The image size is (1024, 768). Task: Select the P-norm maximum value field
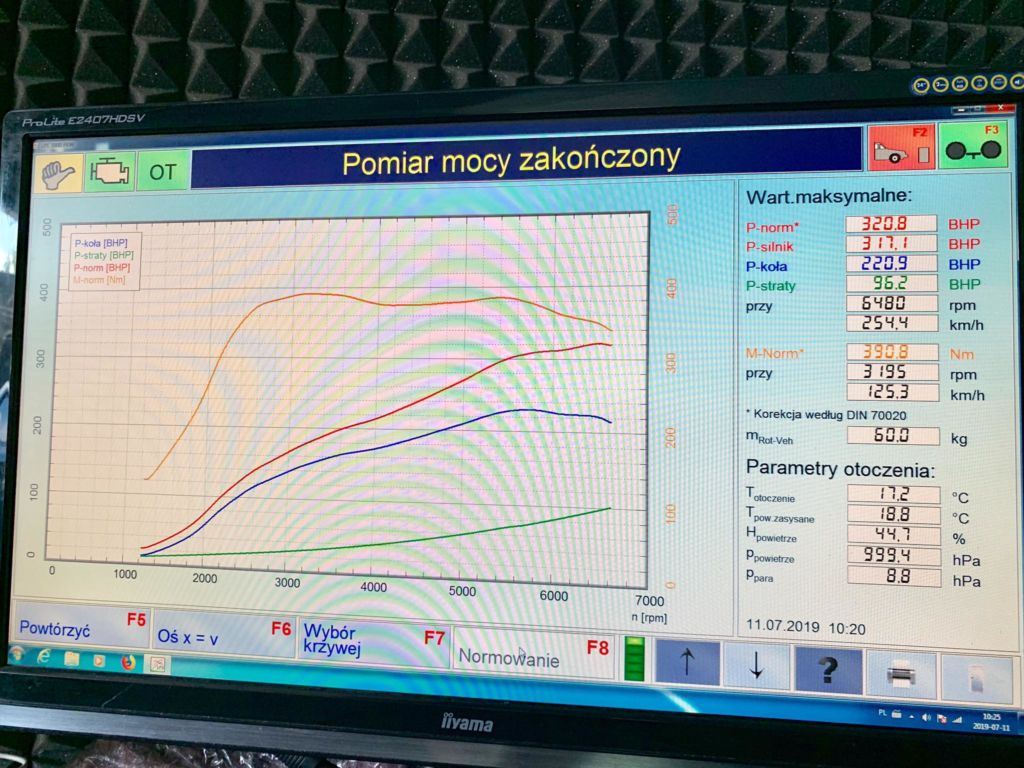[x=891, y=223]
